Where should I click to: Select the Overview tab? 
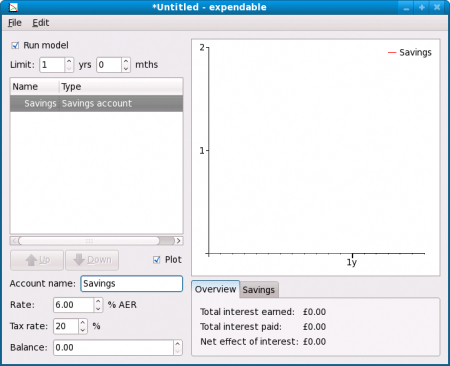[215, 289]
